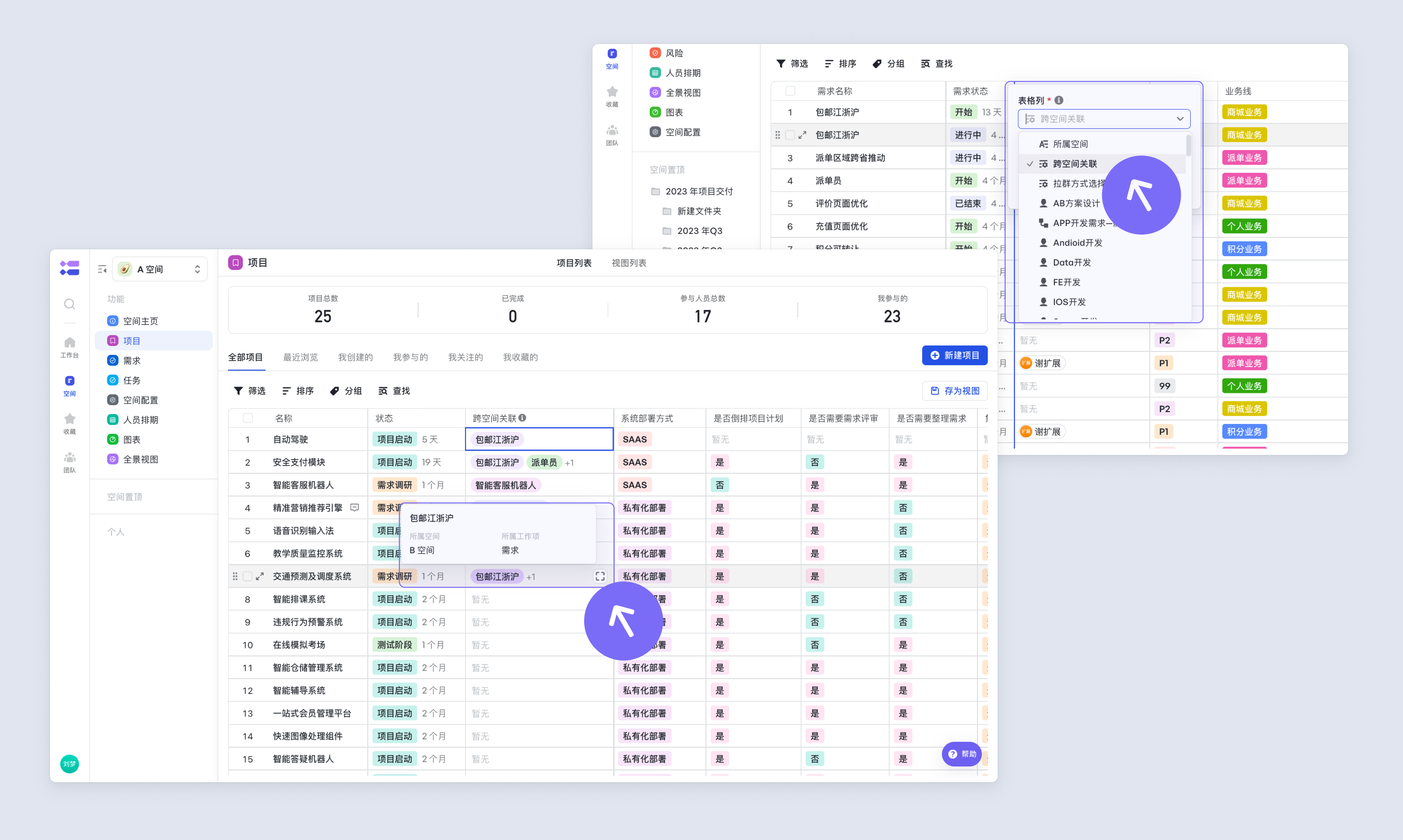
Task: Choose the checked 跨空间关联 option in dropdown
Action: (1102, 164)
